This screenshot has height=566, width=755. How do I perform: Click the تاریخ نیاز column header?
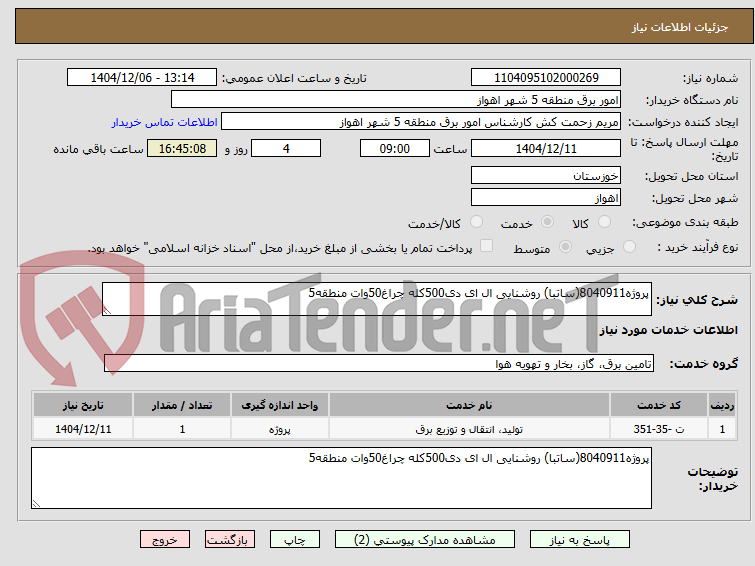tap(83, 405)
